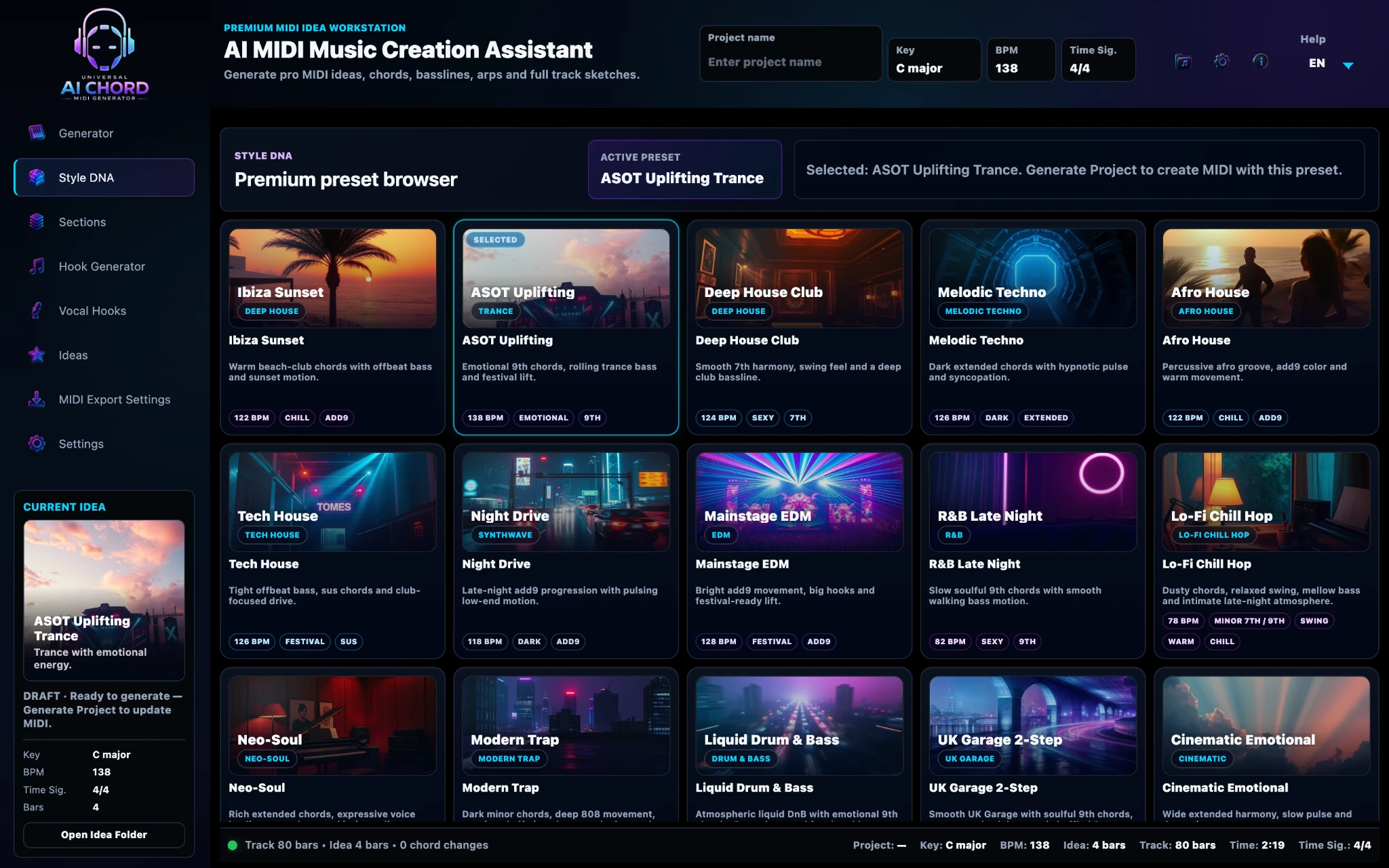Viewport: 1389px width, 868px height.
Task: Click the MINOR 7TH / 9TH tag
Action: tap(1249, 620)
